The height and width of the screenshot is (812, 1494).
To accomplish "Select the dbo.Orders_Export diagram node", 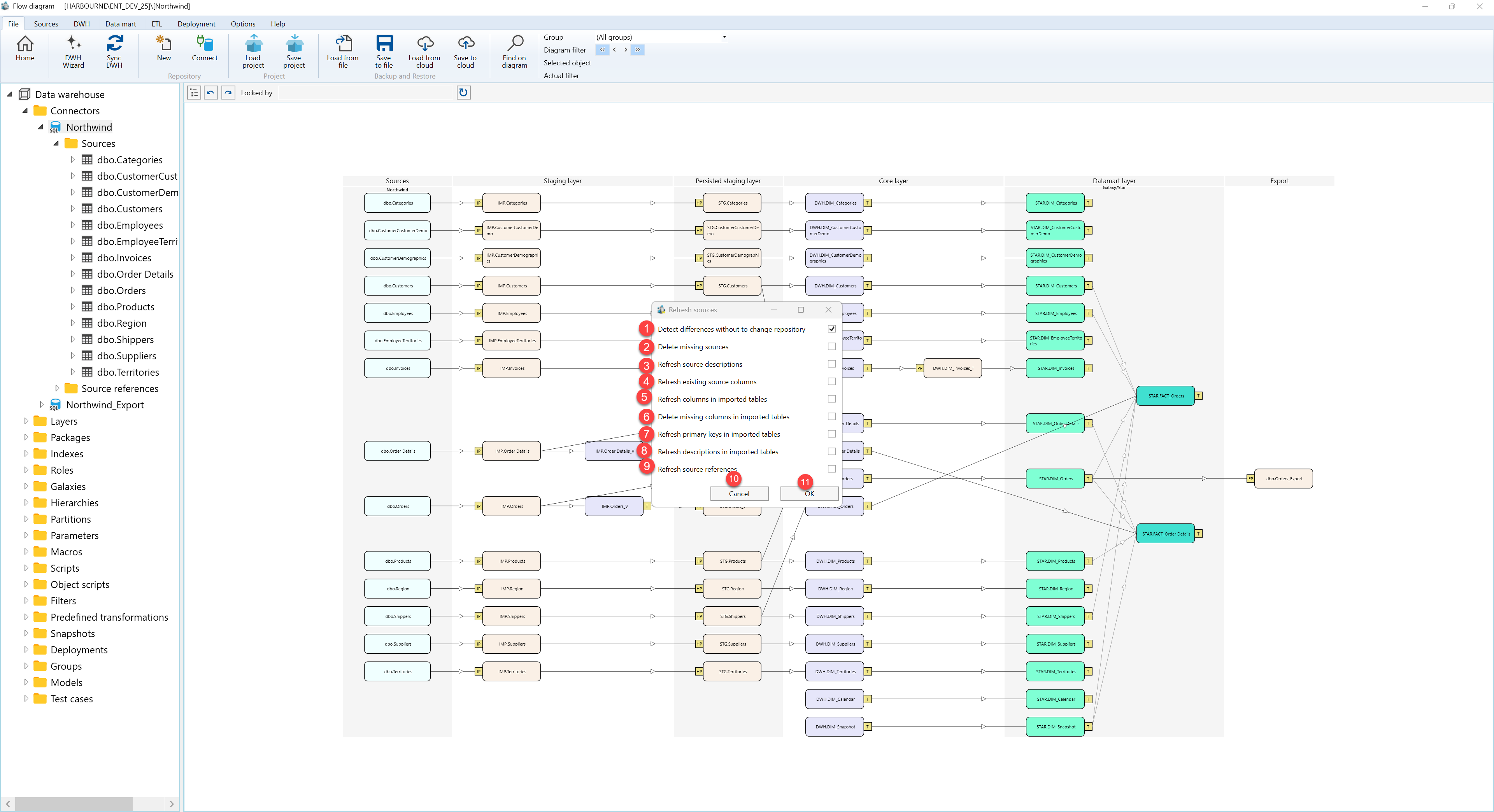I will pos(1284,479).
